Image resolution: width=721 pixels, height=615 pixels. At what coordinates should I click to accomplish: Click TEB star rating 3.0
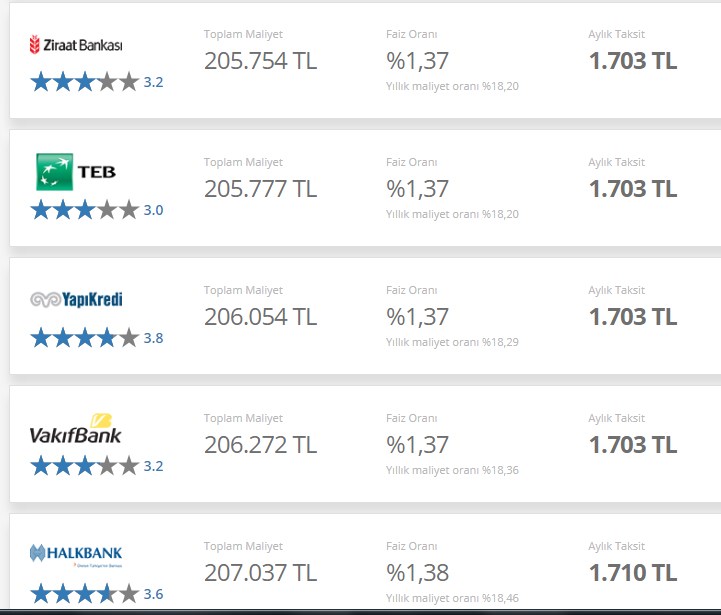pyautogui.click(x=97, y=210)
